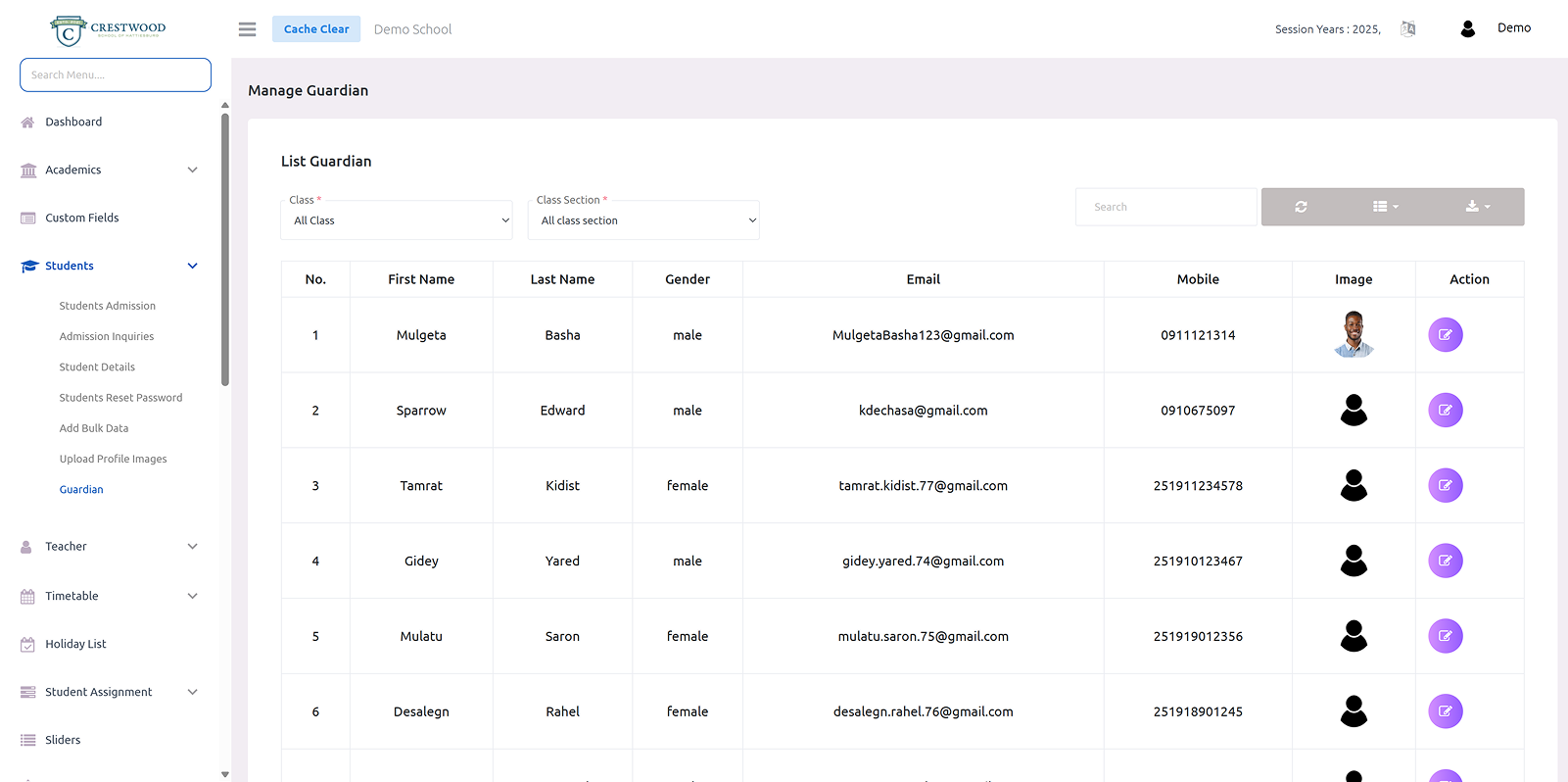The width and height of the screenshot is (1568, 782).
Task: Go to Student Details
Action: coord(97,367)
